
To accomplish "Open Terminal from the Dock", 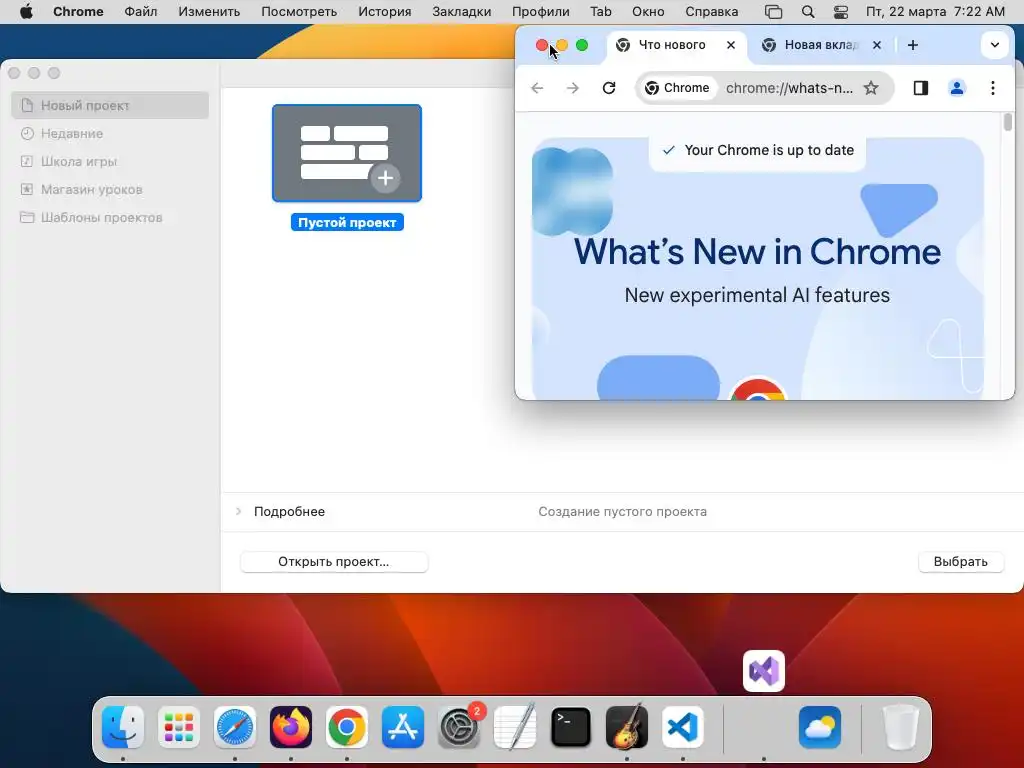I will pyautogui.click(x=571, y=727).
